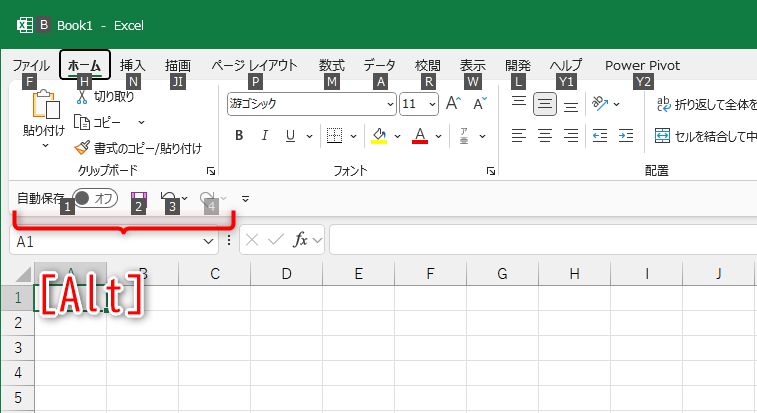Switch to Page Layout (ページ レイアウト) tab
This screenshot has width=757, height=413.
click(254, 65)
